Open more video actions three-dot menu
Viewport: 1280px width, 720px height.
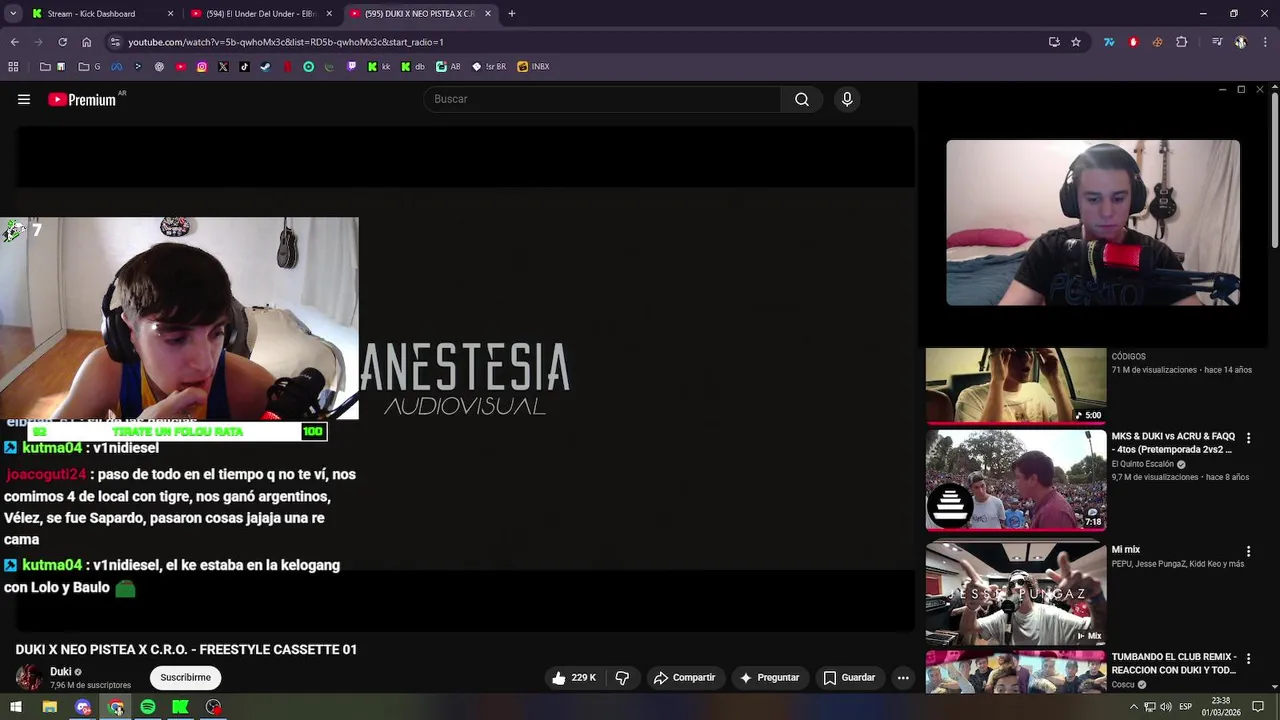903,678
